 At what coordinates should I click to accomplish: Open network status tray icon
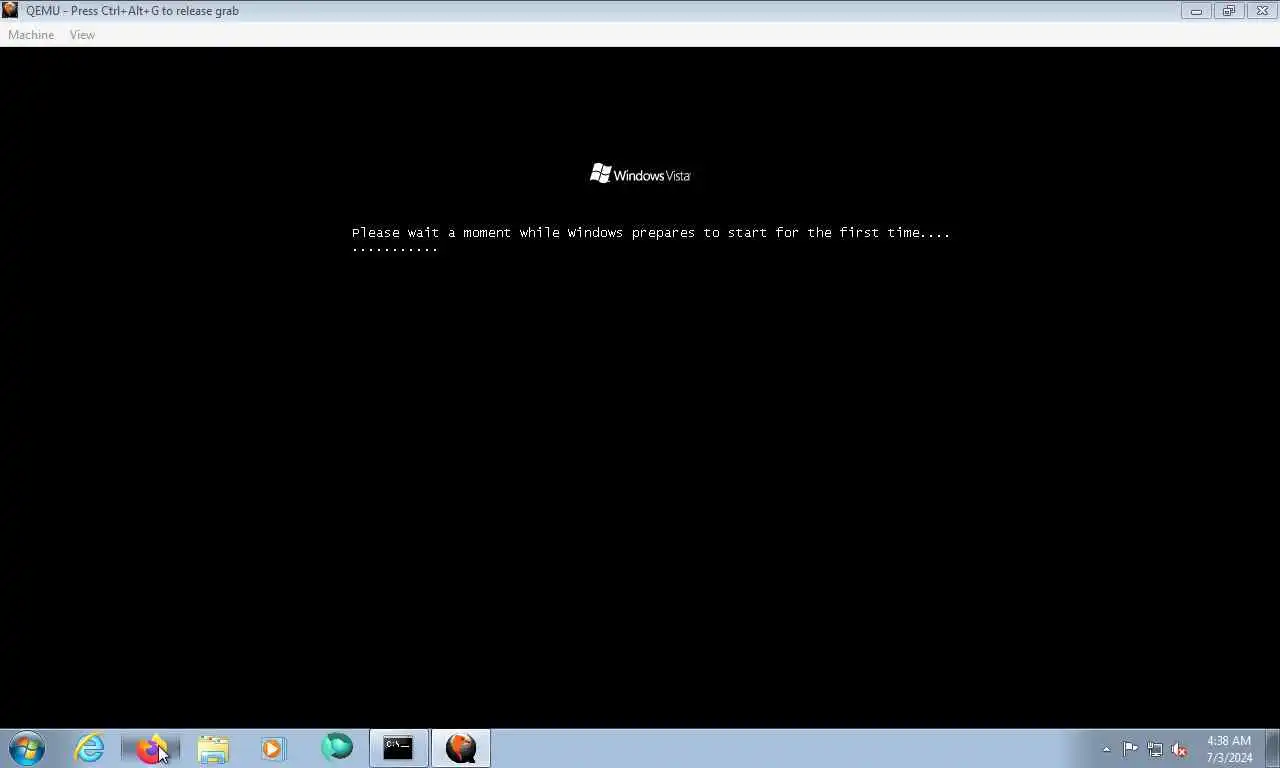tap(1155, 749)
